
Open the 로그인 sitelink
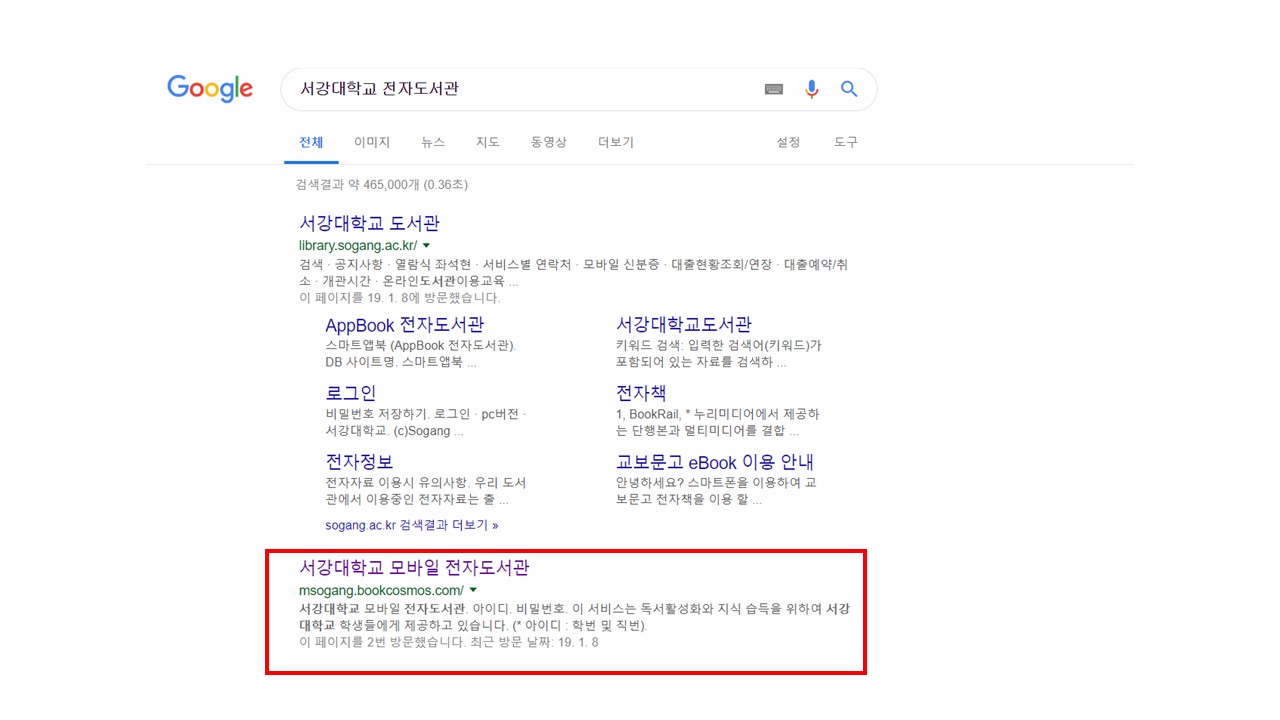coord(350,393)
